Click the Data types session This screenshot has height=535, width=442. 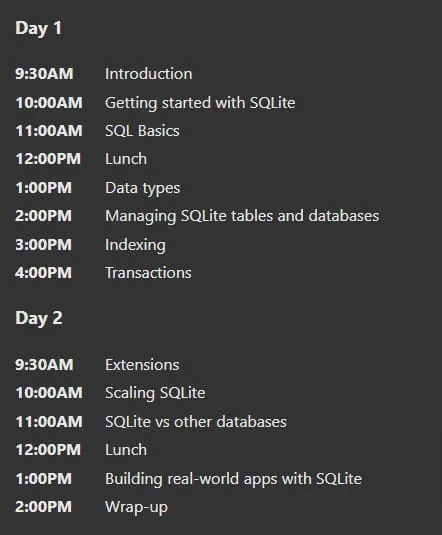click(x=143, y=188)
